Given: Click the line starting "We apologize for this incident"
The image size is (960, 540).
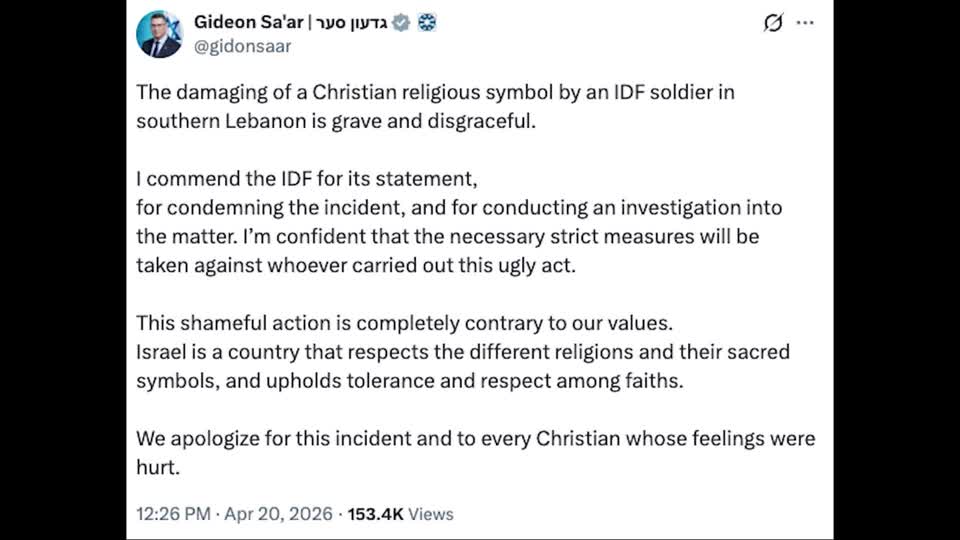Looking at the screenshot, I should (475, 439).
